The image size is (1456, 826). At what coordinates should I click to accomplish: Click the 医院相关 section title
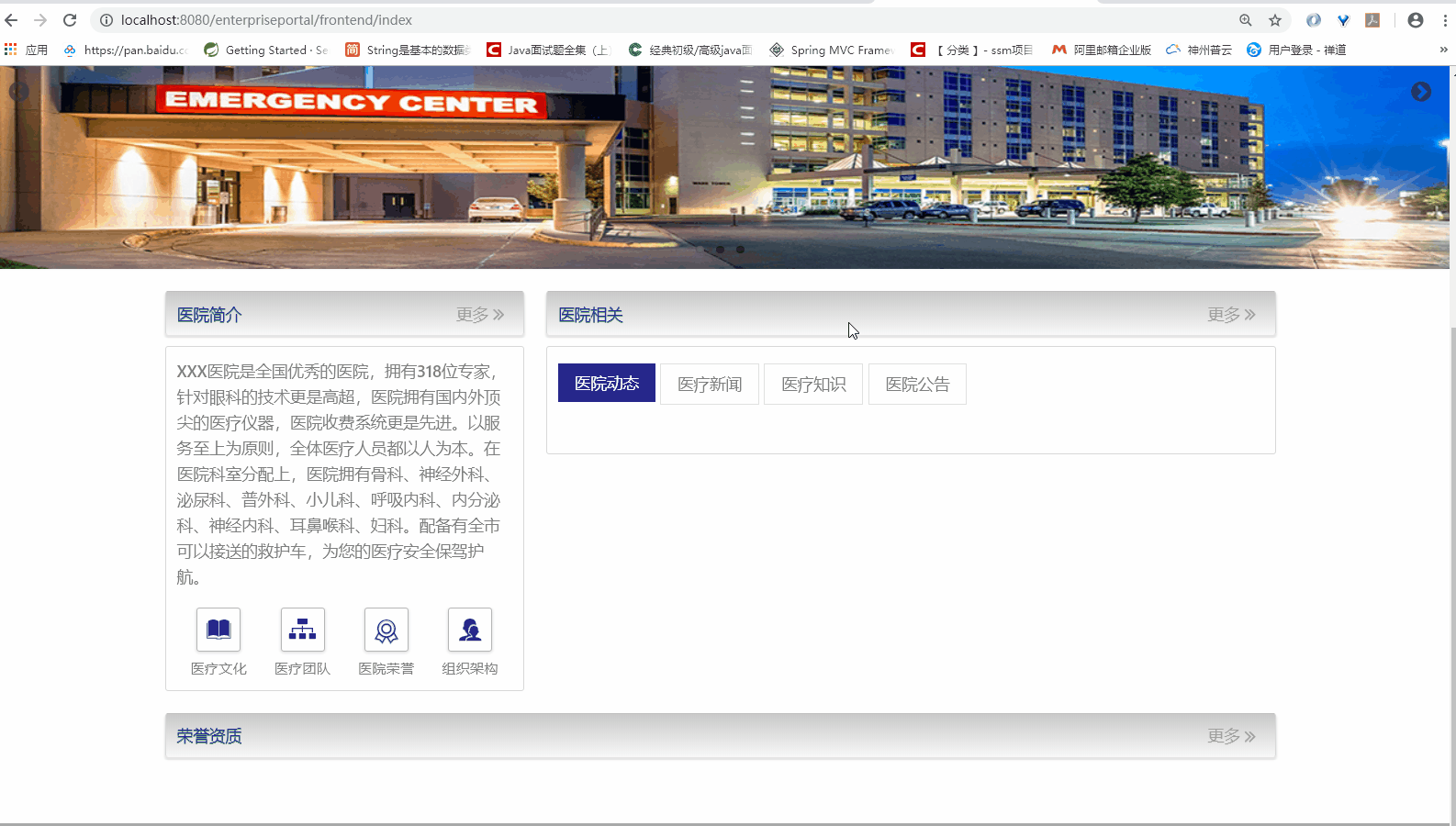point(590,315)
